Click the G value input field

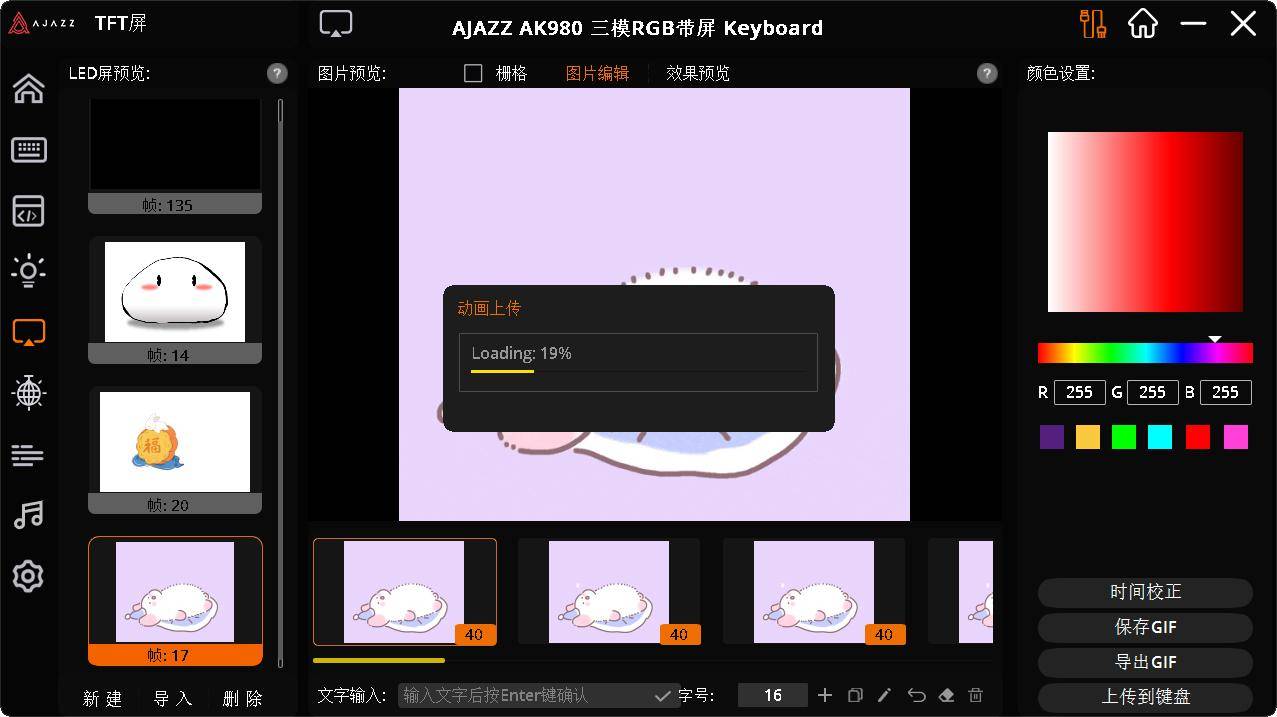click(1152, 392)
